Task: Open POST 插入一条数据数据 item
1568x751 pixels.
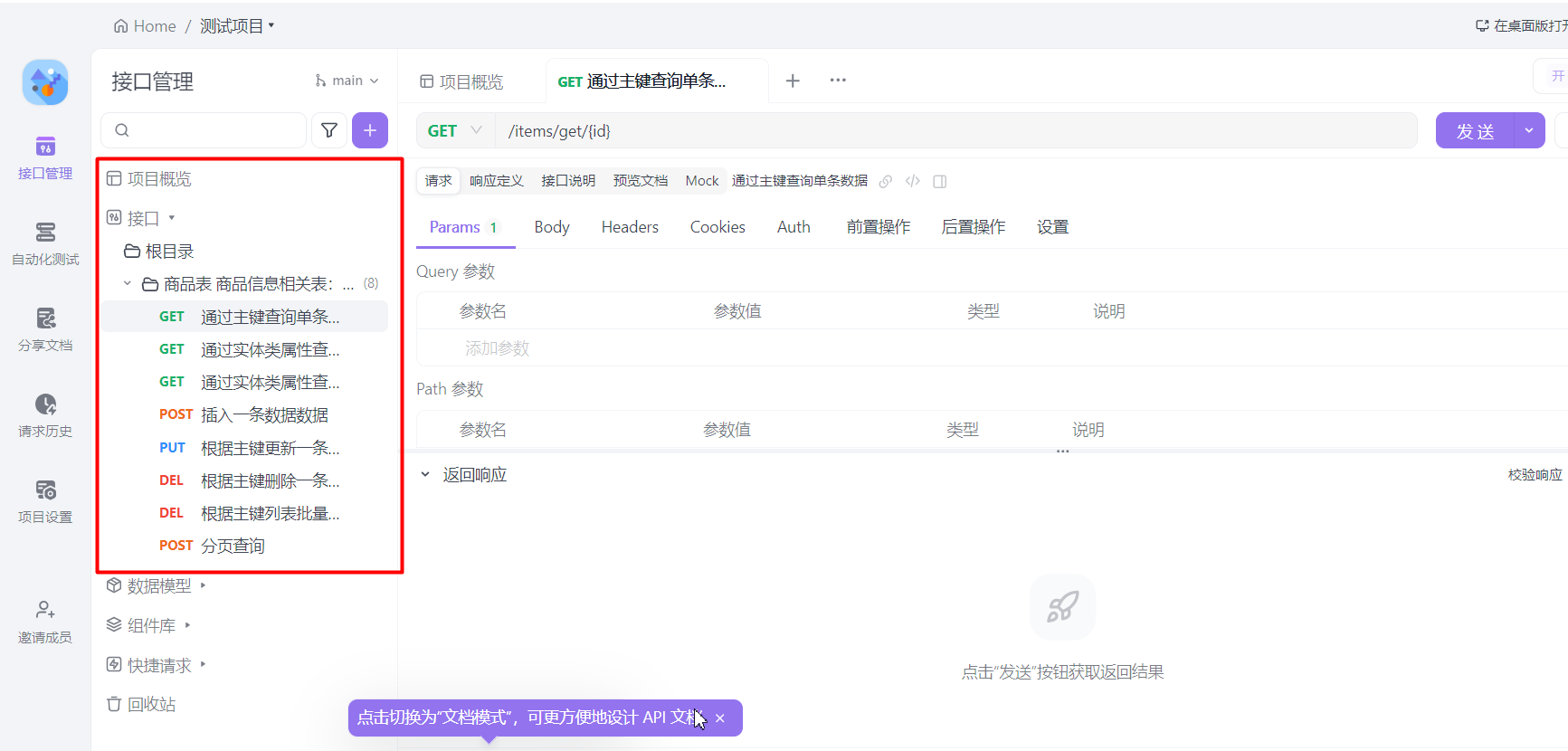Action: pyautogui.click(x=244, y=414)
